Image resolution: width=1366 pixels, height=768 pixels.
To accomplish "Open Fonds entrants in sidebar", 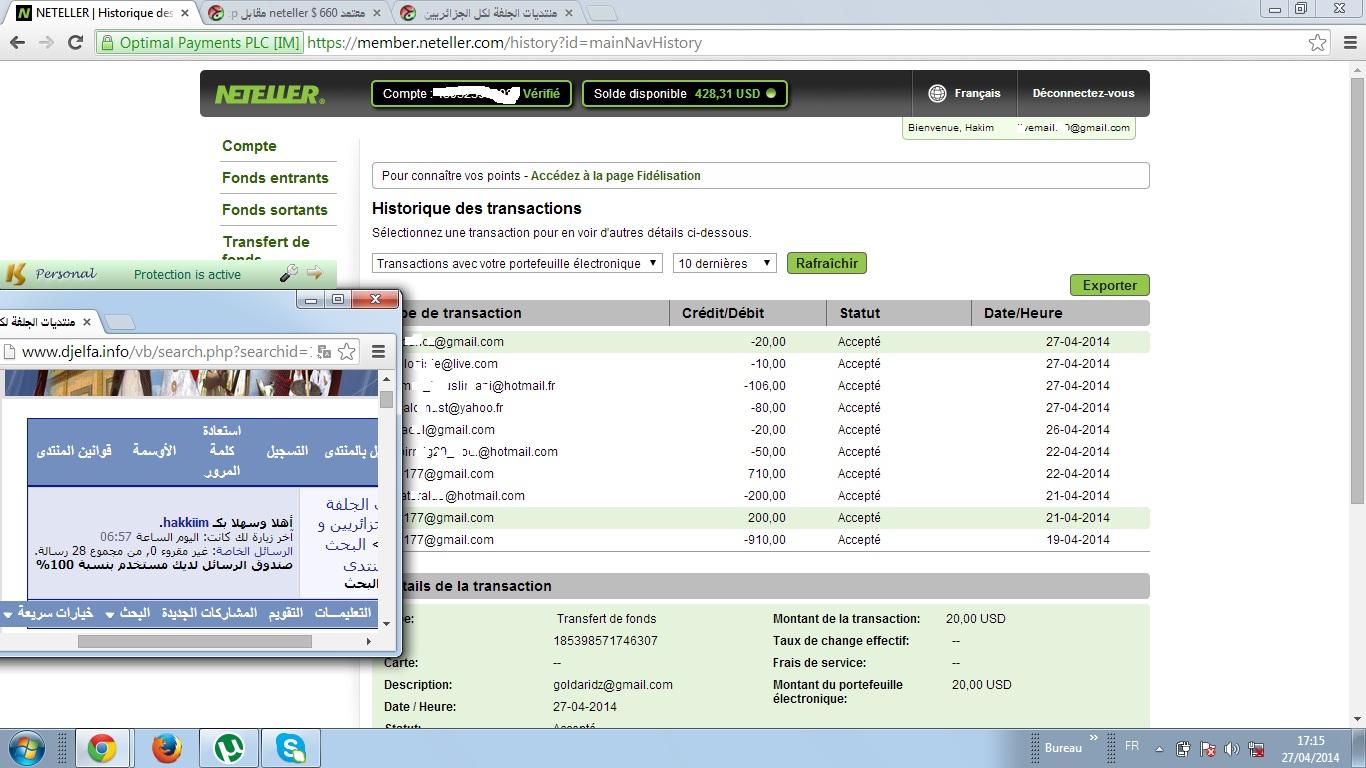I will pos(275,178).
